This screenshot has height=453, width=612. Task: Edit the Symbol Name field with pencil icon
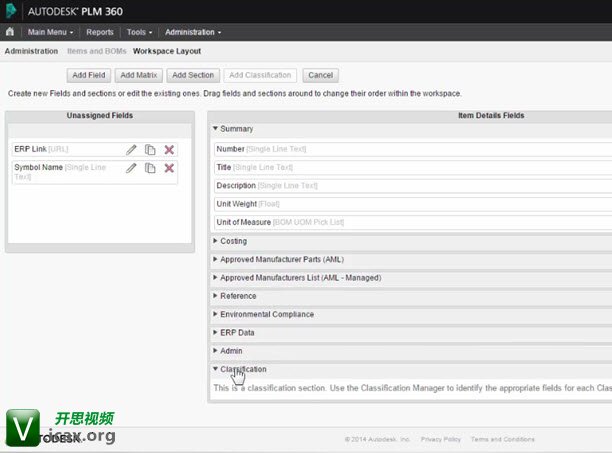click(131, 168)
